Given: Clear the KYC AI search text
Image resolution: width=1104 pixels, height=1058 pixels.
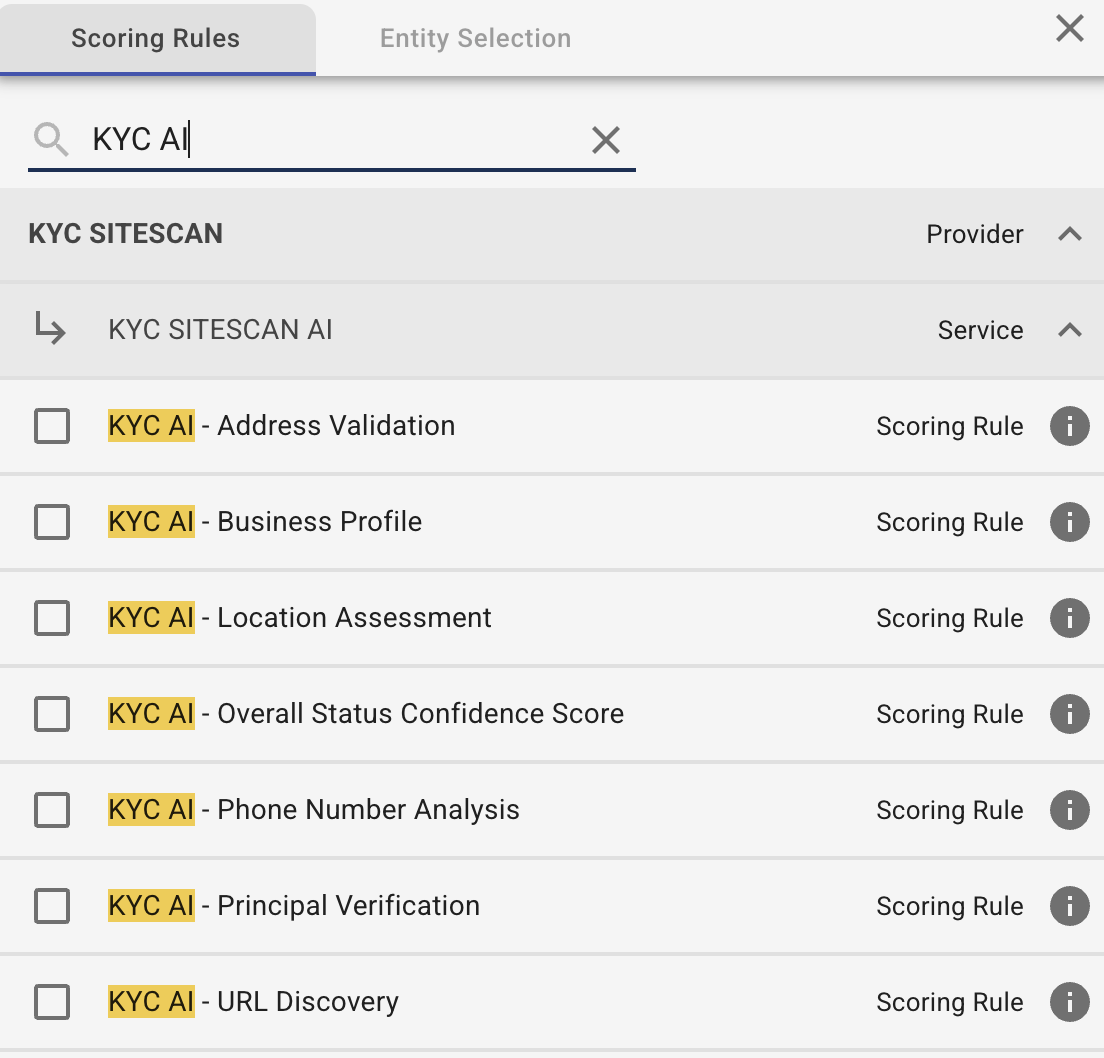Looking at the screenshot, I should pos(606,139).
